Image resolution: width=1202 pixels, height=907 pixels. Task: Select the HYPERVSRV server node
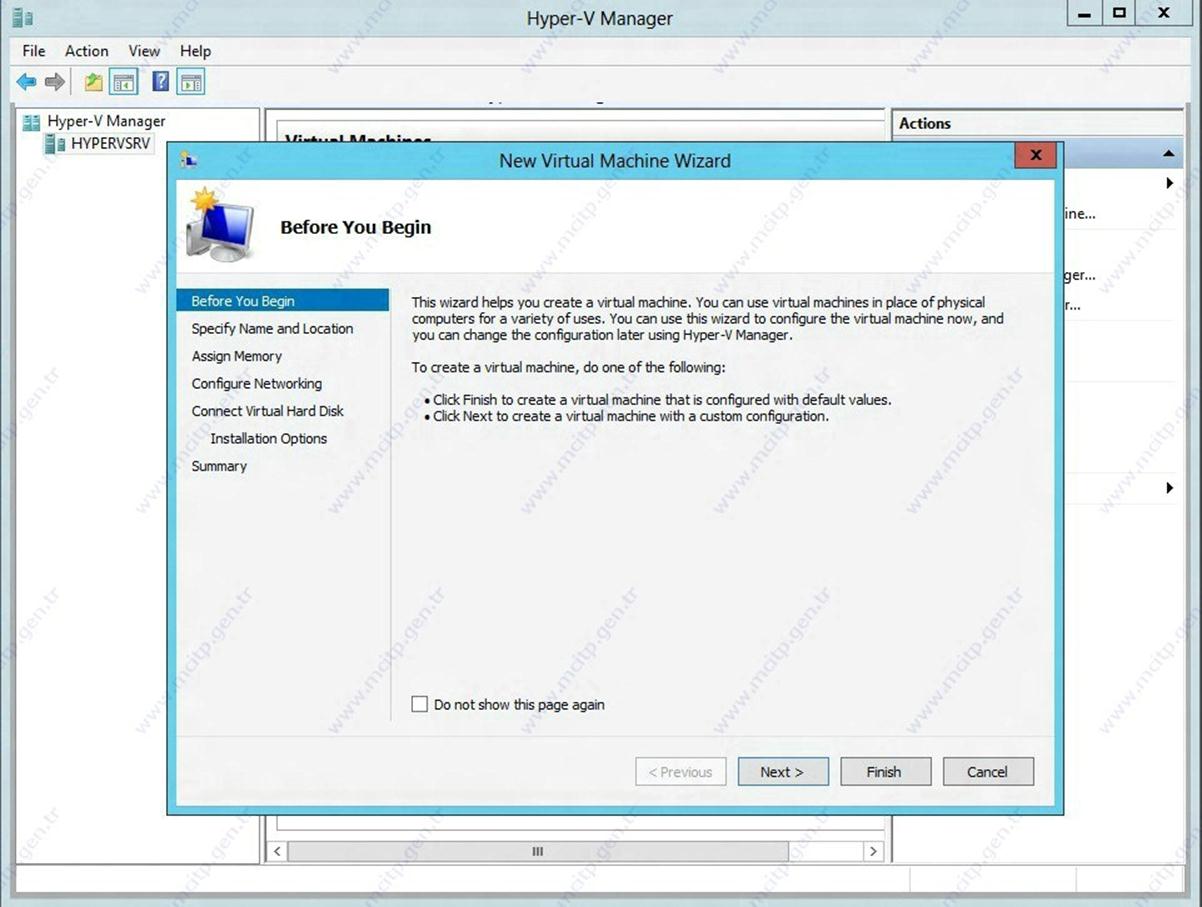111,144
